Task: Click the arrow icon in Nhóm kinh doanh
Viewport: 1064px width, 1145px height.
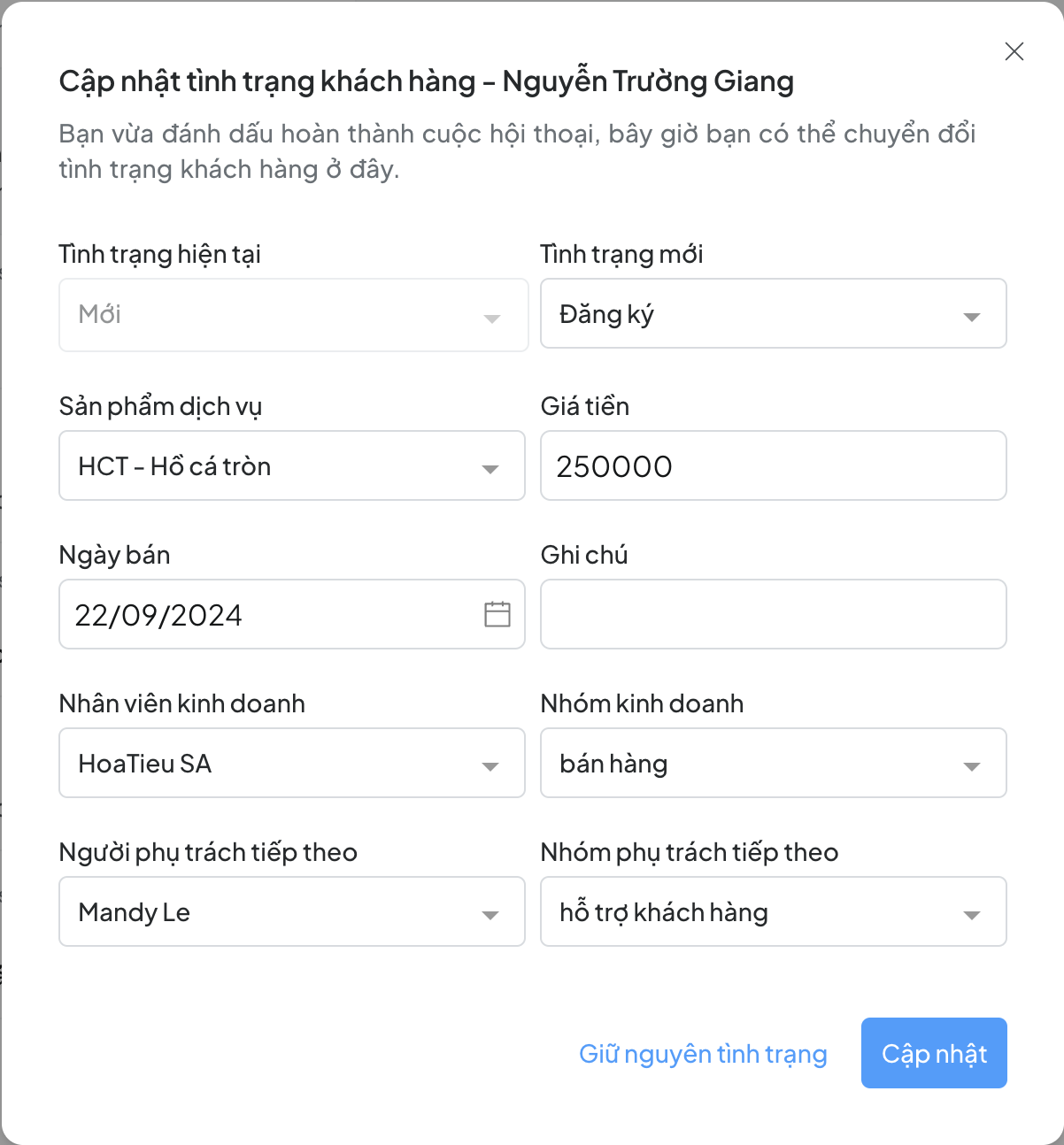Action: 971,766
